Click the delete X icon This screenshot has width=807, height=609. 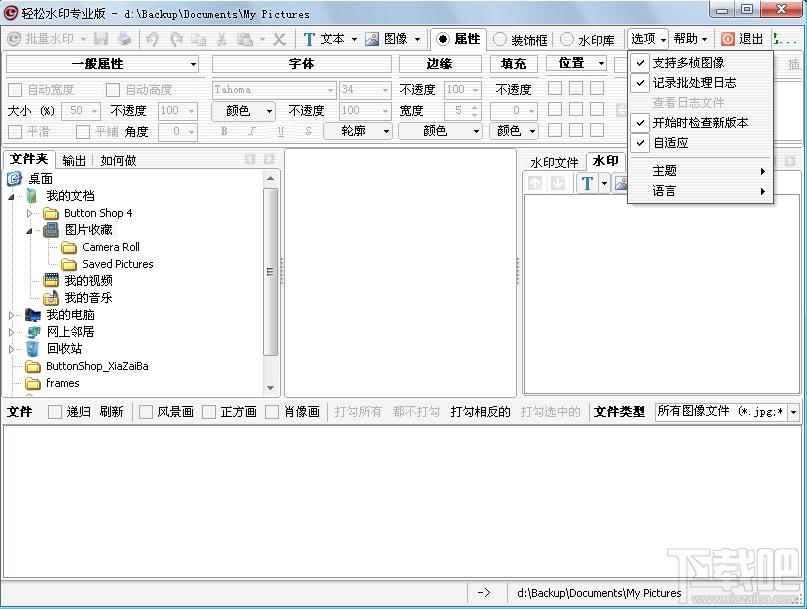click(x=279, y=39)
